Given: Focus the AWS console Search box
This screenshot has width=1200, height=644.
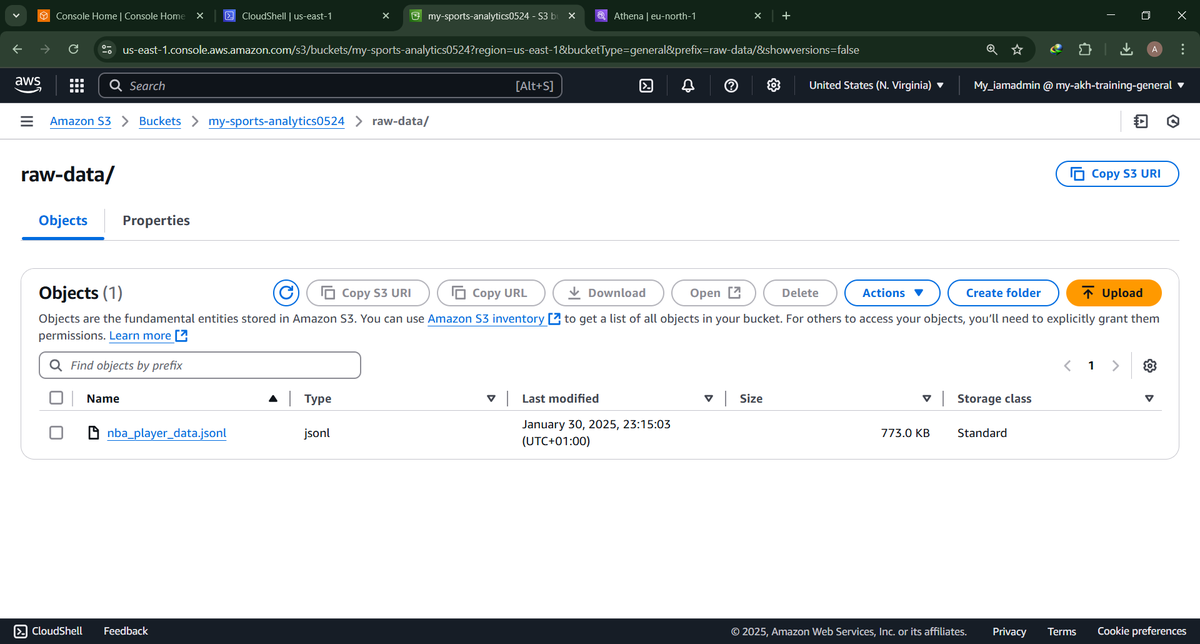Looking at the screenshot, I should point(330,86).
